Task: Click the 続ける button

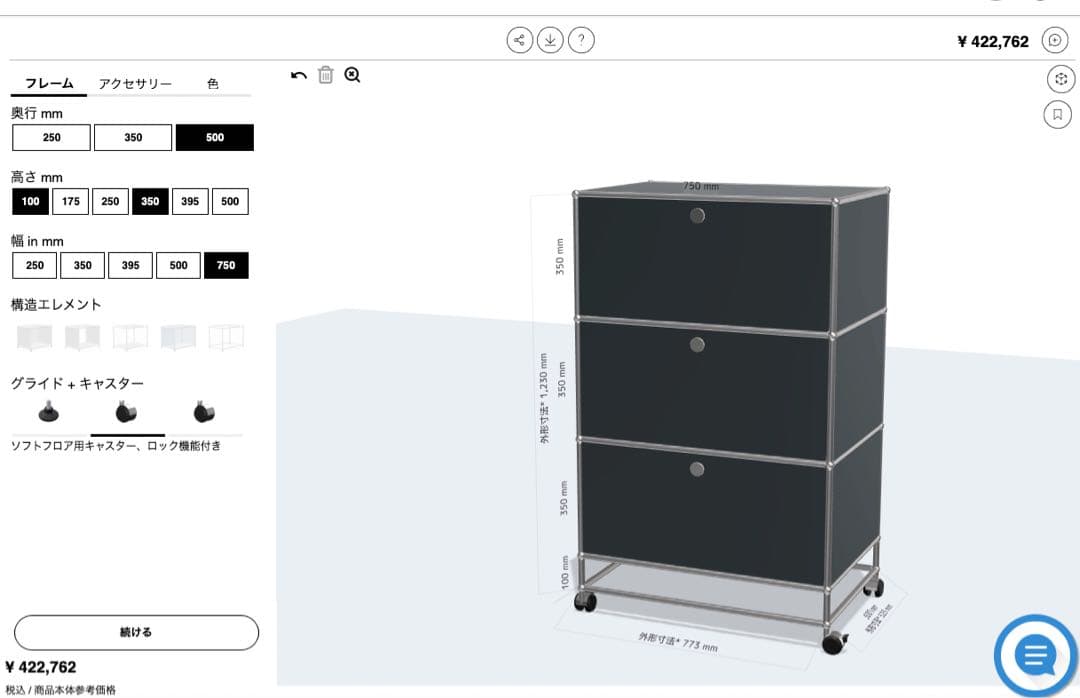Action: pos(136,633)
